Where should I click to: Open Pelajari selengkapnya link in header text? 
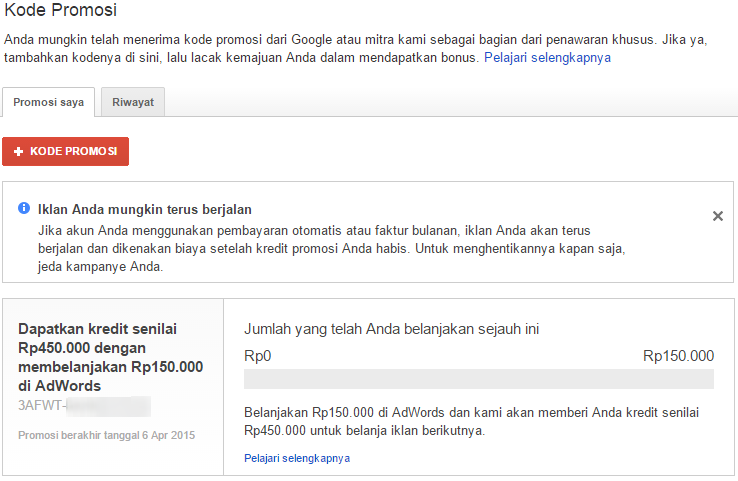547,57
